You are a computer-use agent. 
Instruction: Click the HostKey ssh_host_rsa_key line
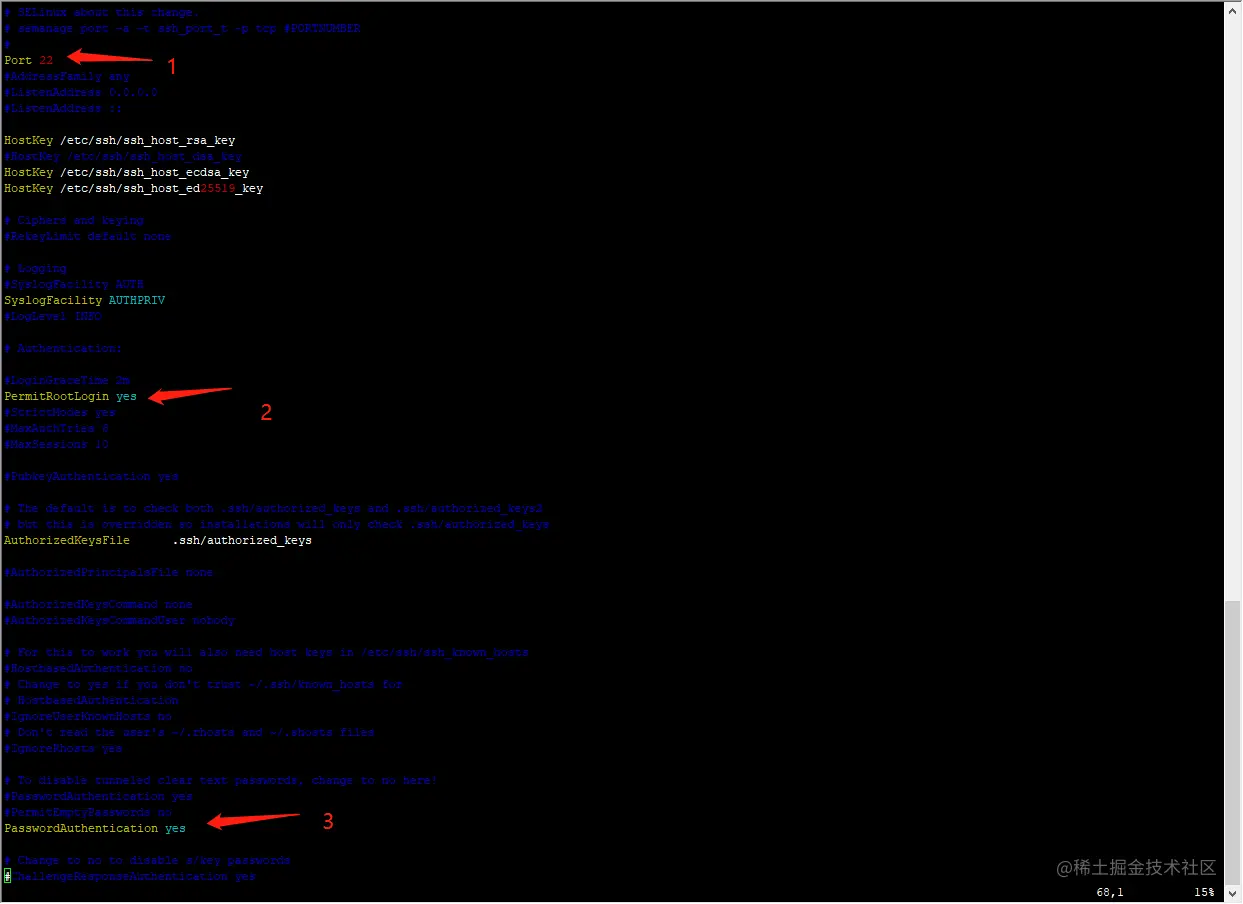coord(119,141)
